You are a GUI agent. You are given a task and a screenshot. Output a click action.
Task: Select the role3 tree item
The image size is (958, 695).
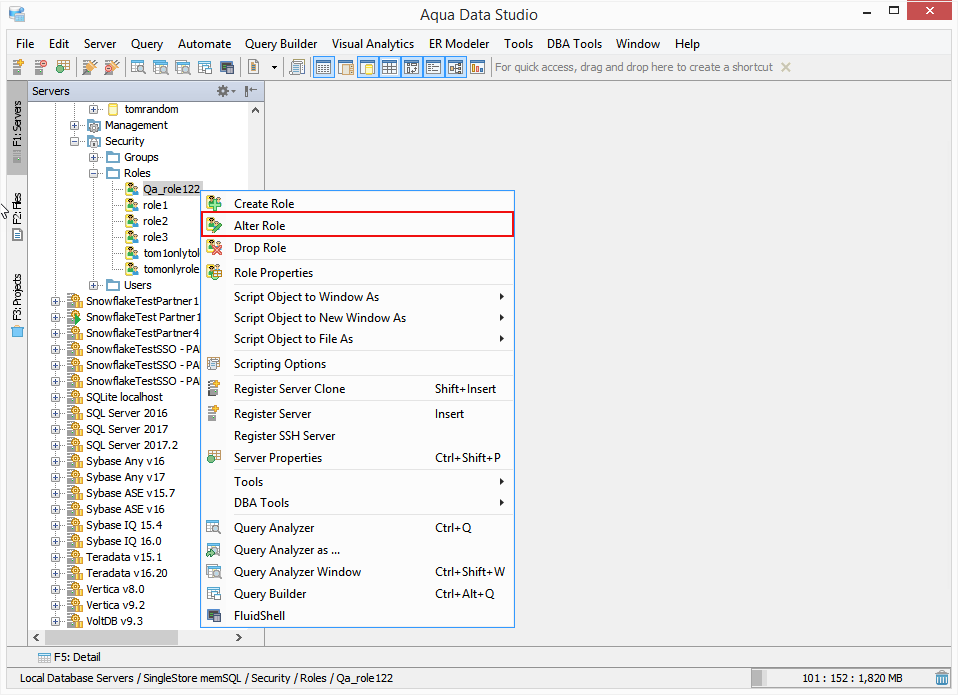[x=155, y=237]
